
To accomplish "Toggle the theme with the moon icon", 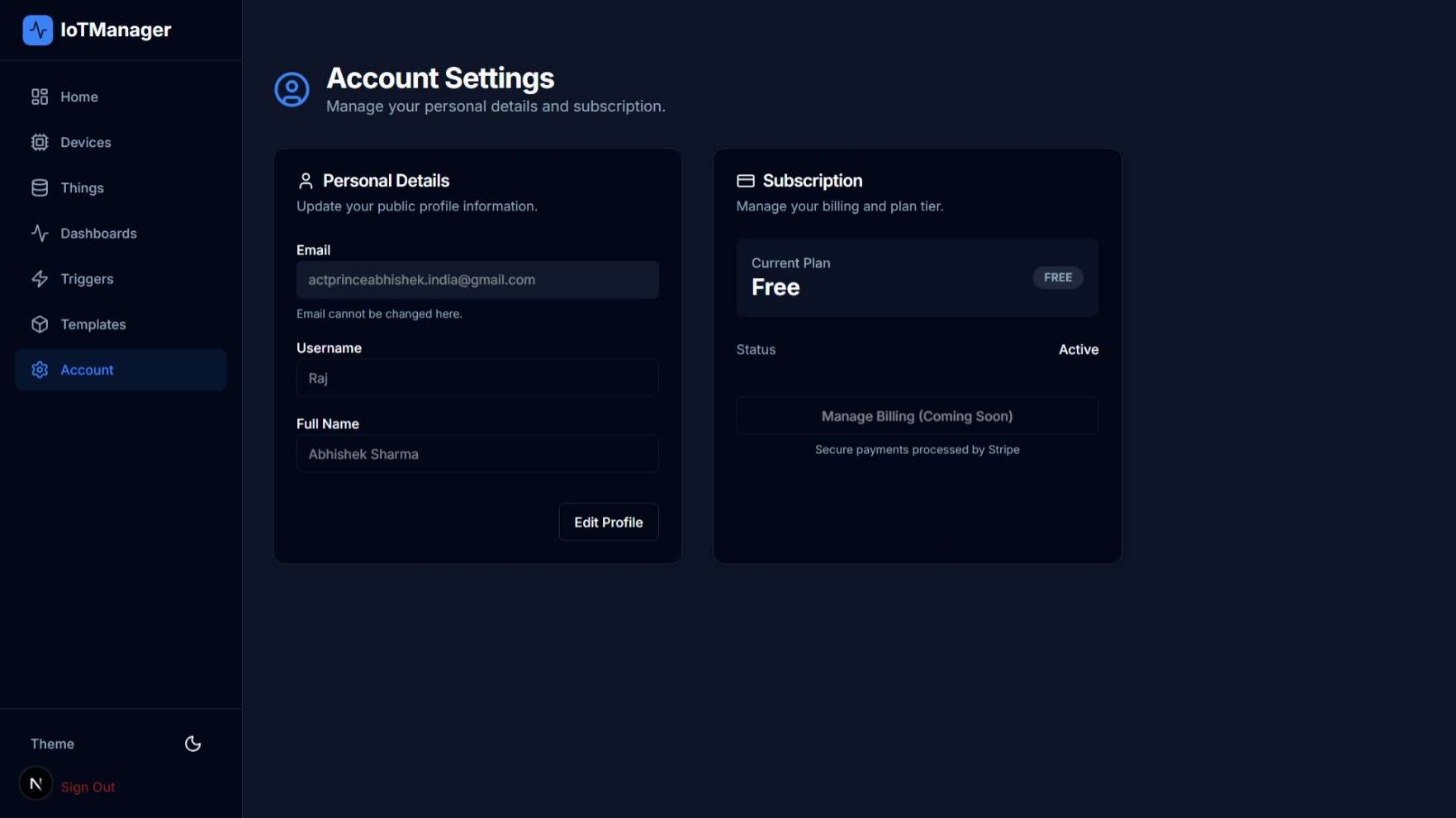I will (x=192, y=744).
